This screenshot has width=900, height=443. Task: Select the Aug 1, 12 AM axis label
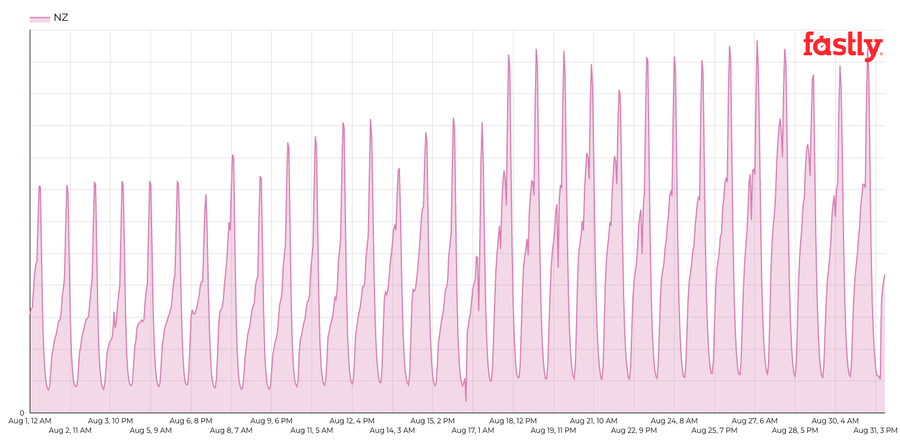[30, 421]
